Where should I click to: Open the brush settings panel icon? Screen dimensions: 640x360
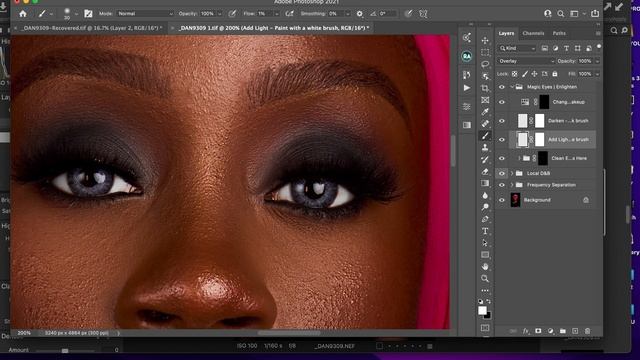tap(88, 14)
